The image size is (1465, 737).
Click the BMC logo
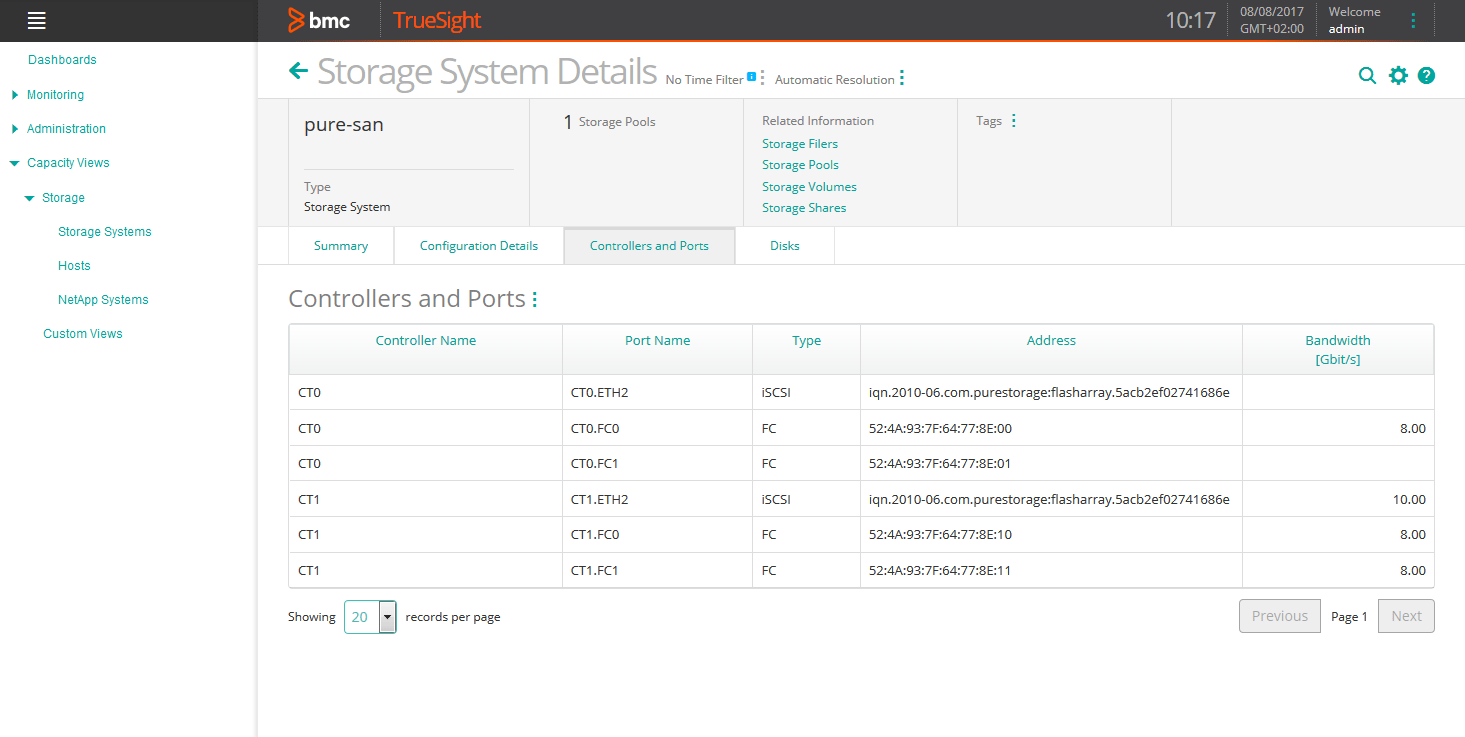(x=318, y=20)
